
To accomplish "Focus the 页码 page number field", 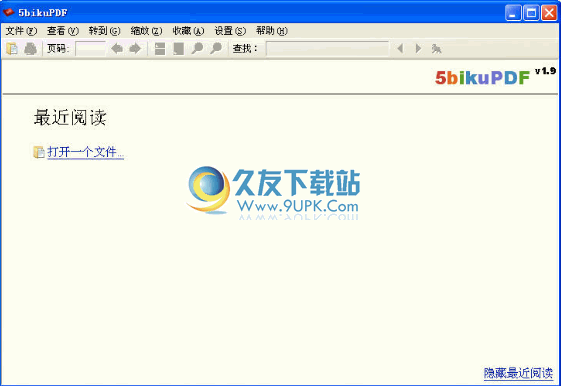I will tap(91, 49).
